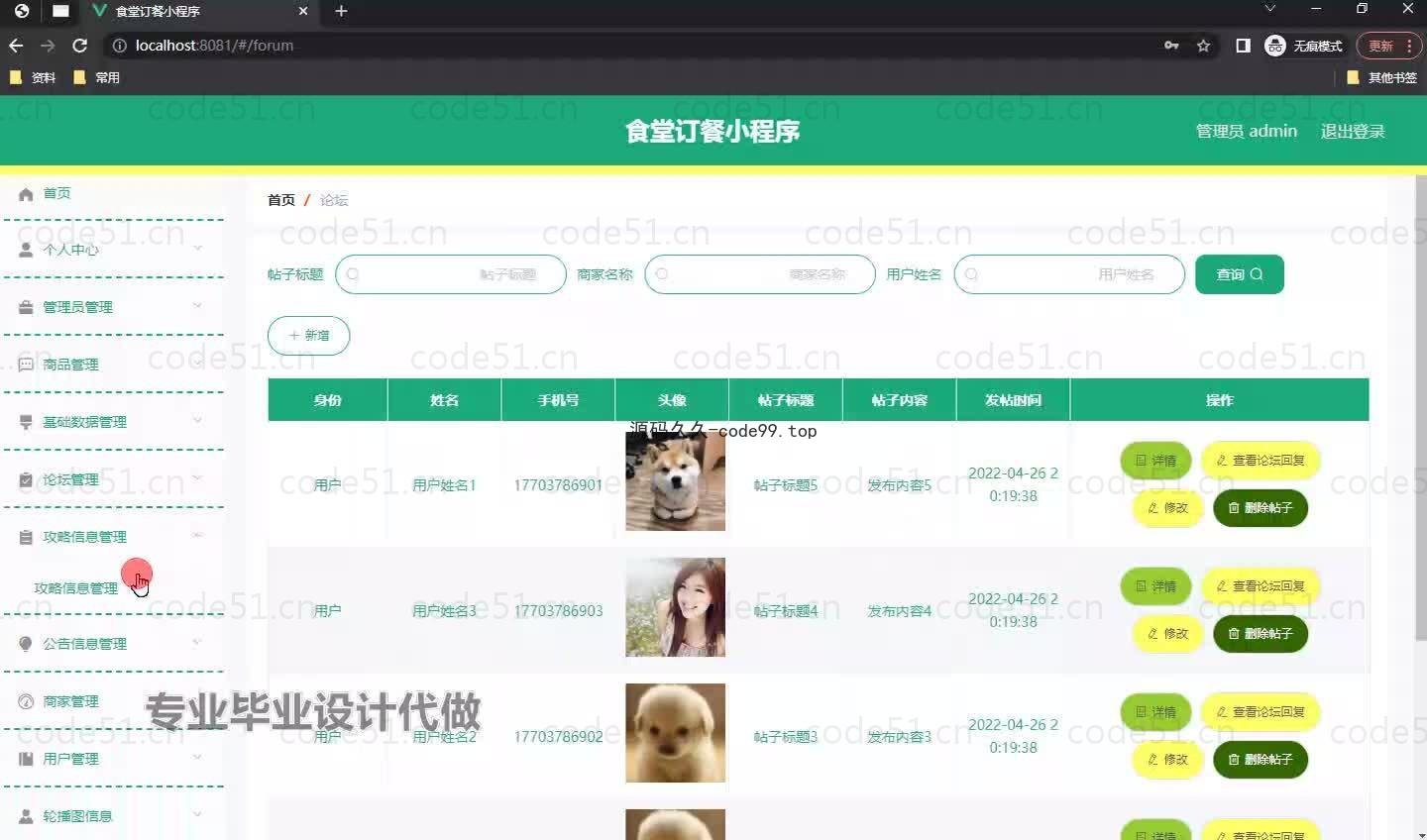The height and width of the screenshot is (840, 1427).
Task: Expand the 轮播图信息 menu chevron
Action: [x=197, y=814]
